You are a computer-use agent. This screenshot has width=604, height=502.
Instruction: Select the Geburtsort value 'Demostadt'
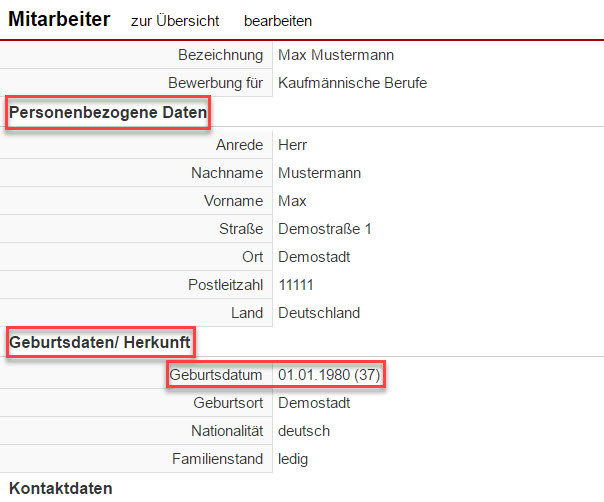314,403
